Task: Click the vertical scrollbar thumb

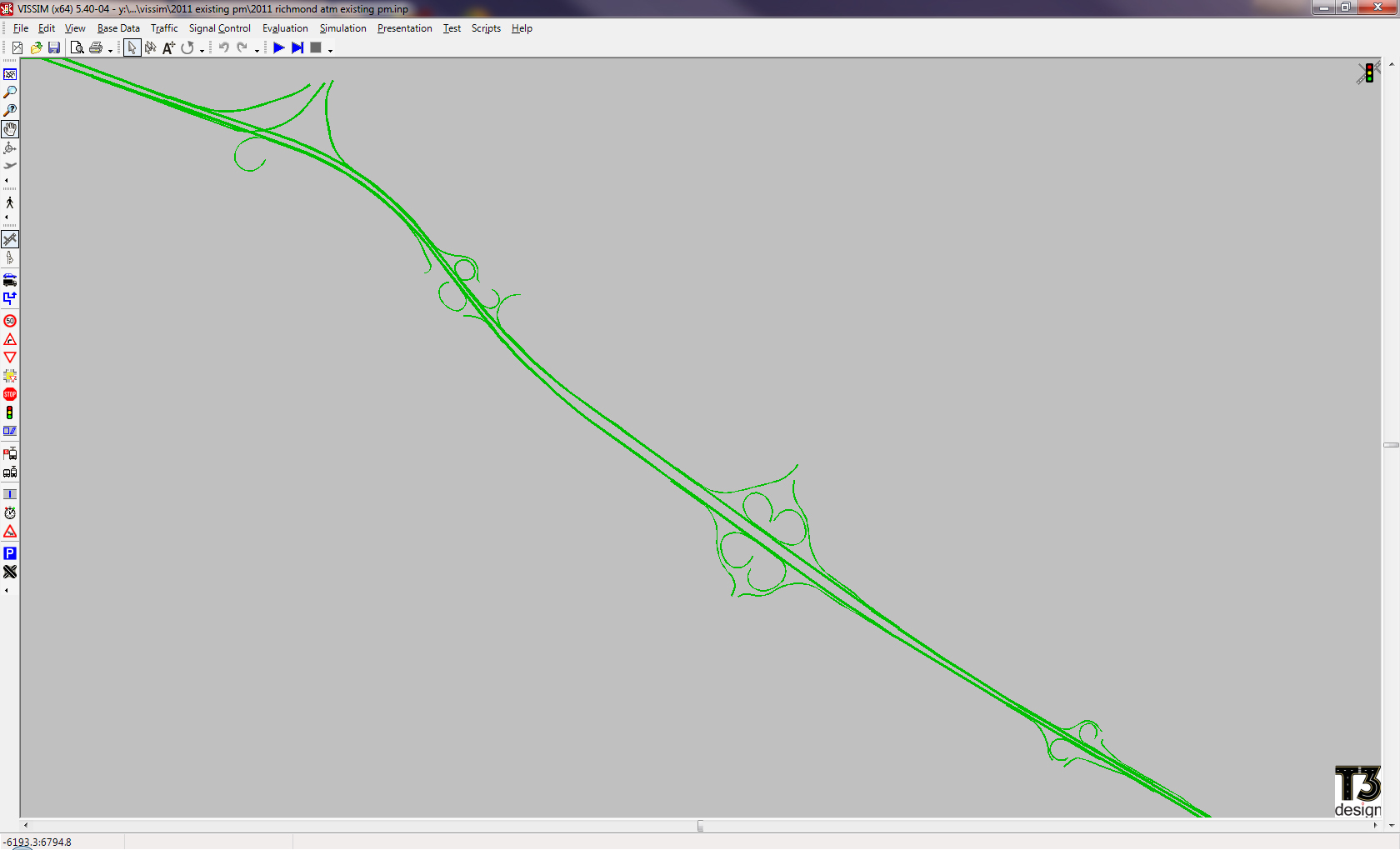Action: pyautogui.click(x=1391, y=445)
